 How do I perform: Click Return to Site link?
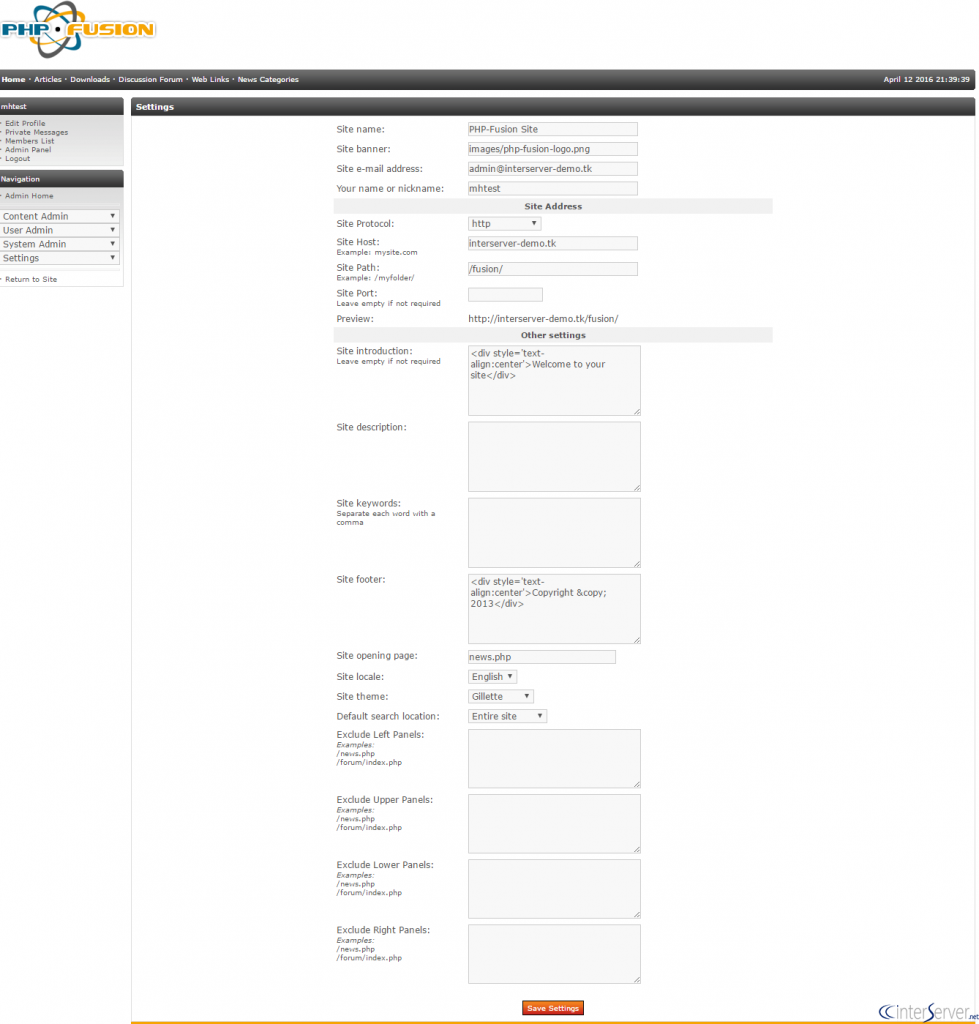tap(31, 280)
